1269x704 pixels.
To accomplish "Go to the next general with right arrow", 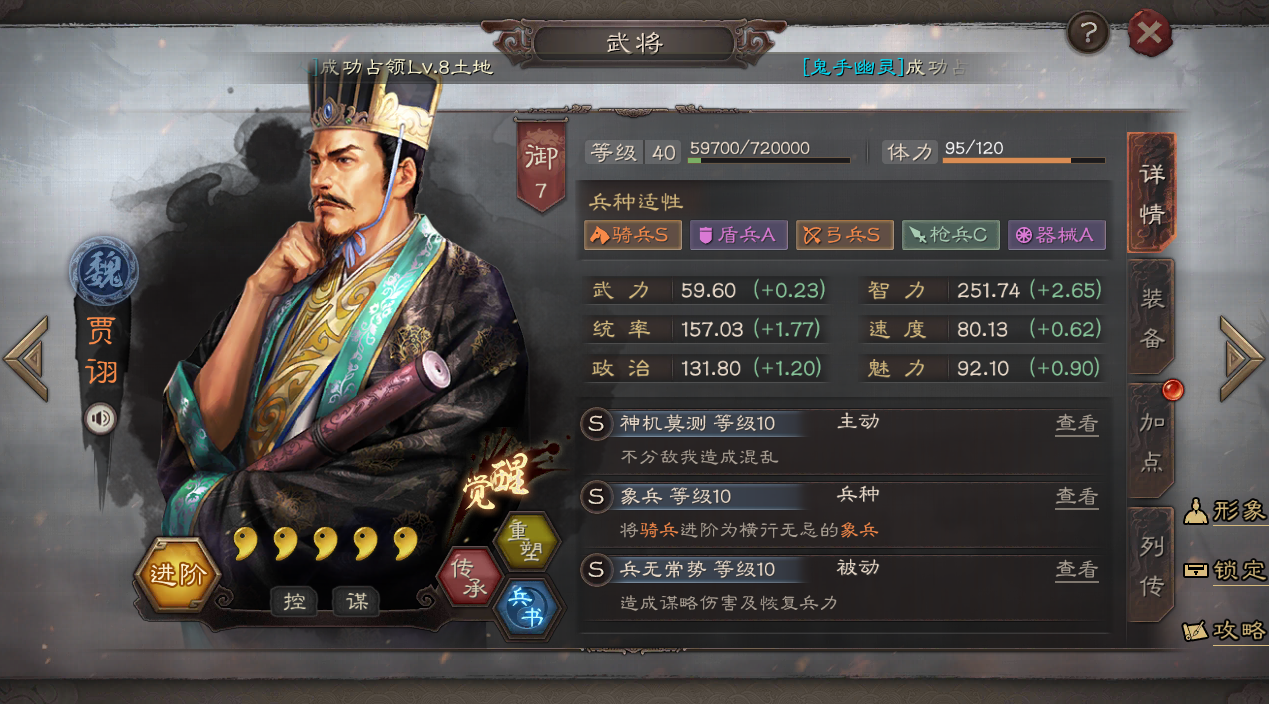I will pyautogui.click(x=1242, y=358).
